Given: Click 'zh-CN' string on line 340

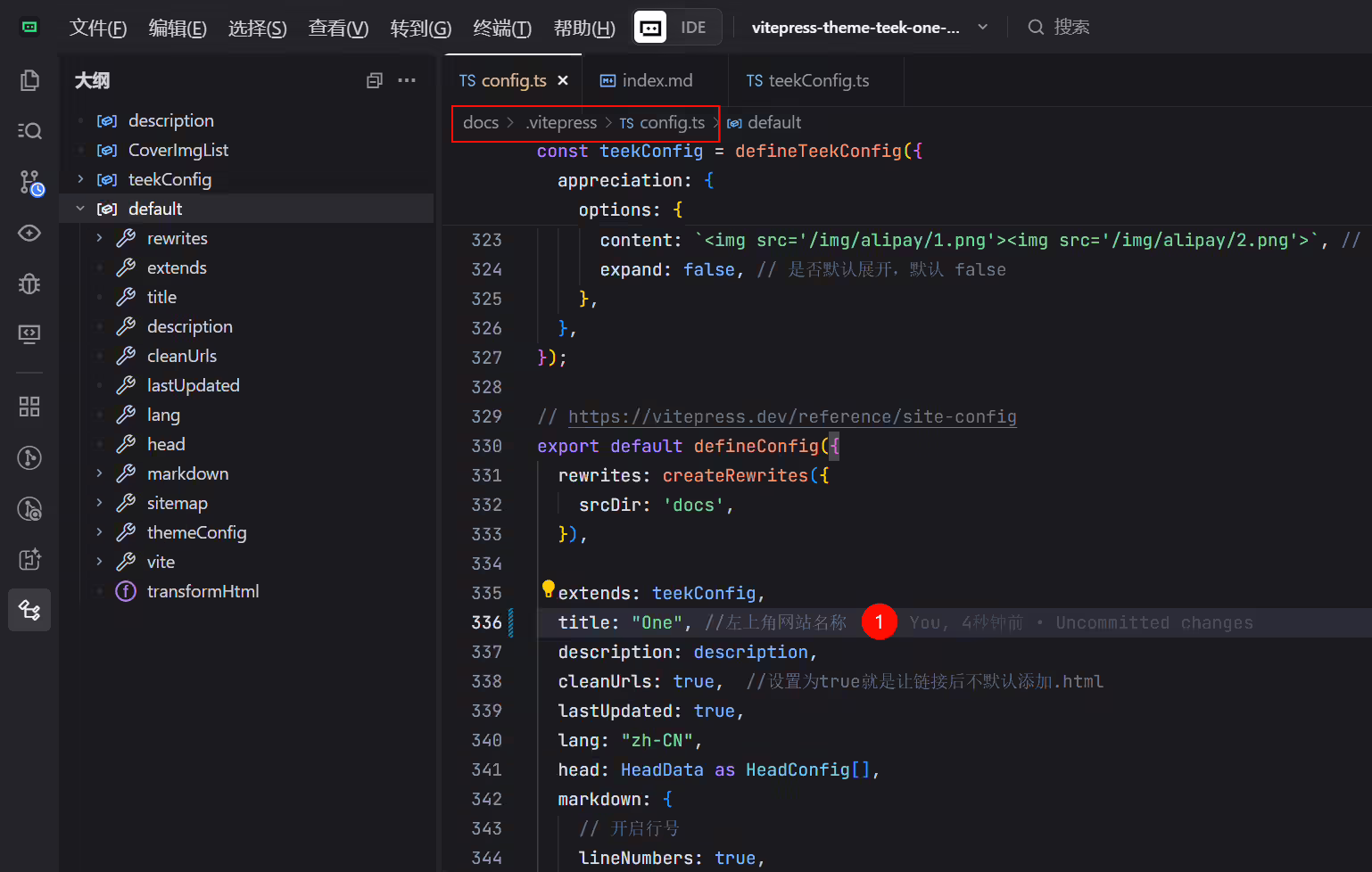Looking at the screenshot, I should [657, 740].
